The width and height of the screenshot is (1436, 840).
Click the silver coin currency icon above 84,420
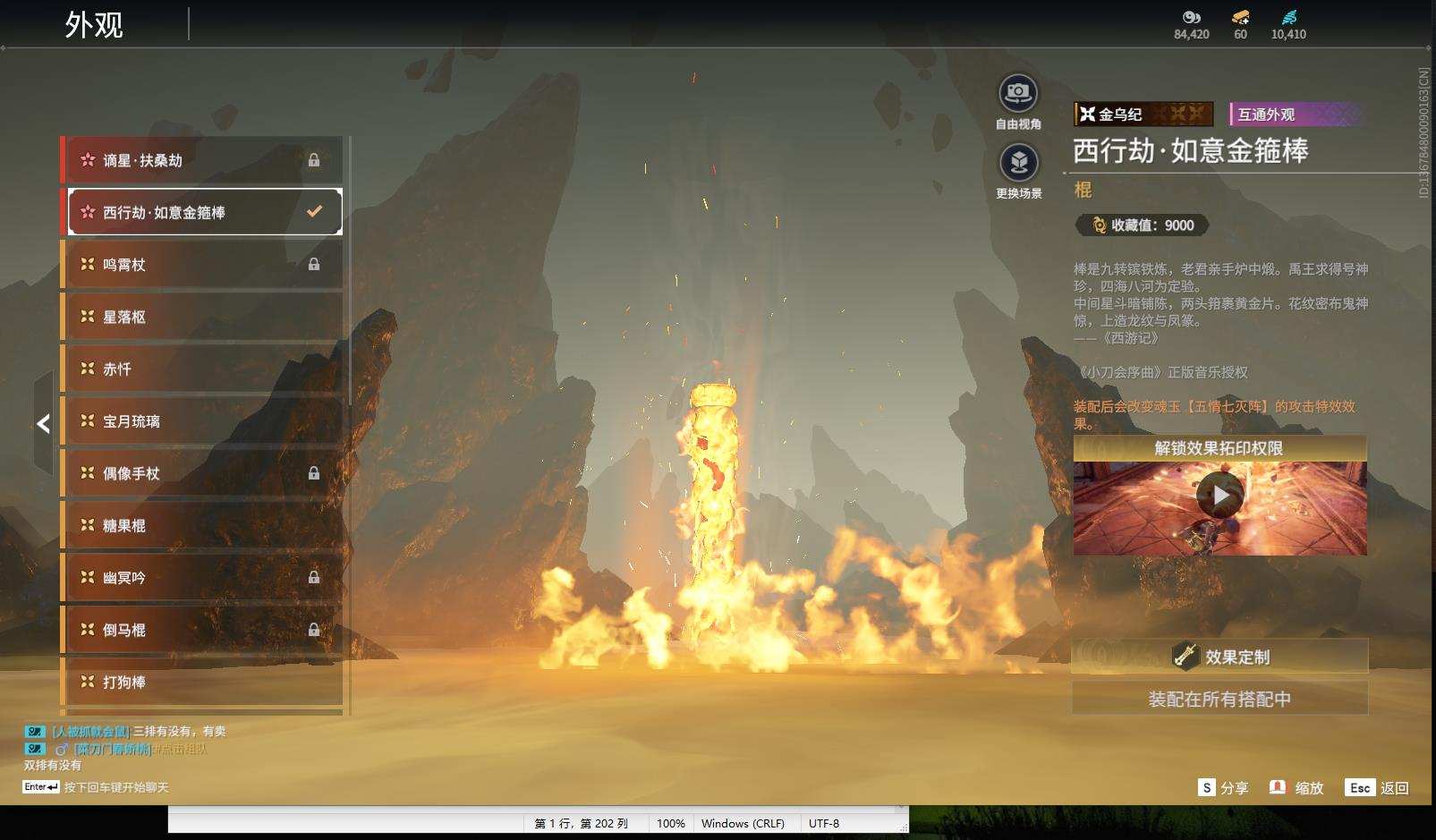tap(1191, 17)
